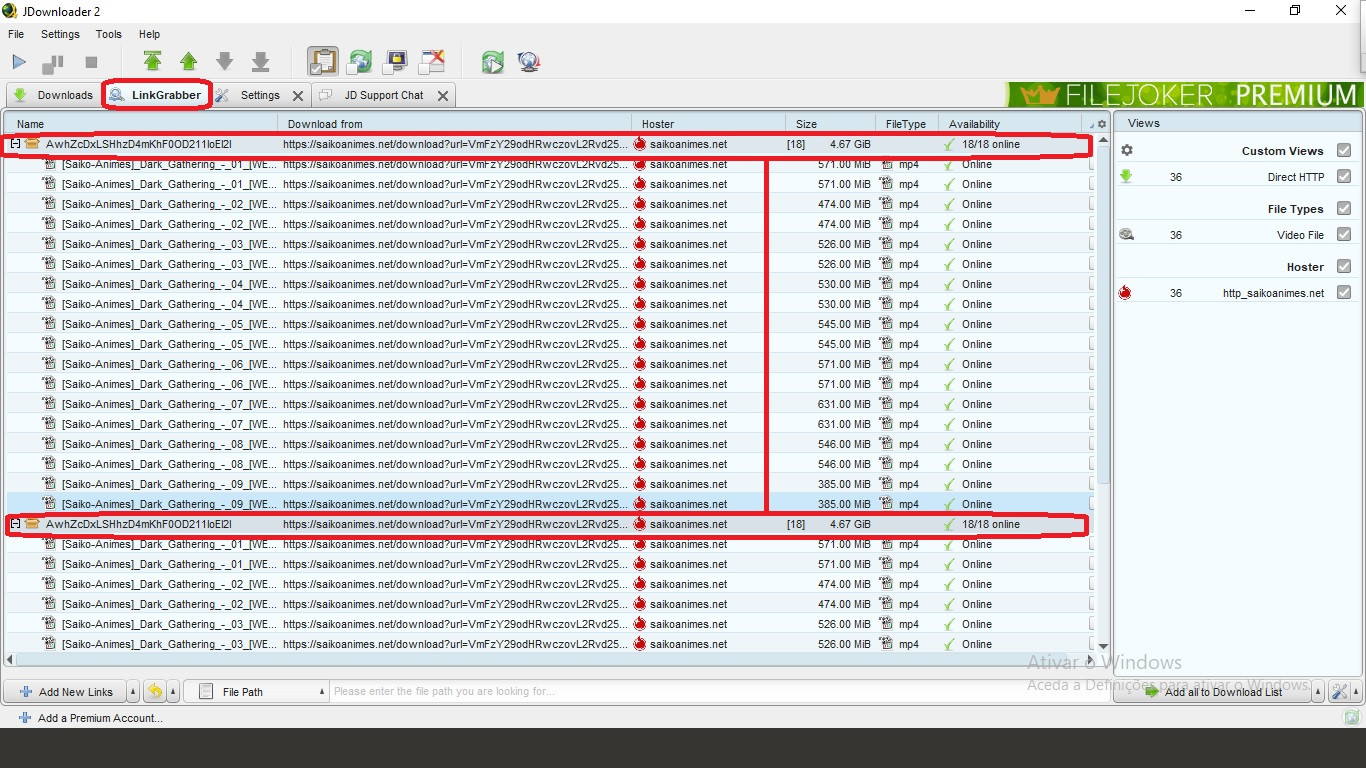Open dropdown arrow beside Add all to Download List
Viewport: 1366px width, 768px height.
click(1319, 692)
